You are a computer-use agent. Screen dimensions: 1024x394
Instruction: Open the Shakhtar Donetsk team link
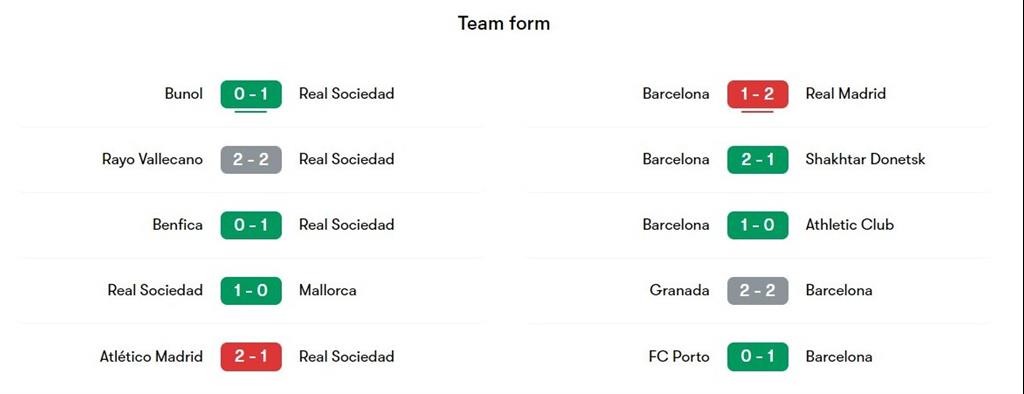click(x=865, y=159)
